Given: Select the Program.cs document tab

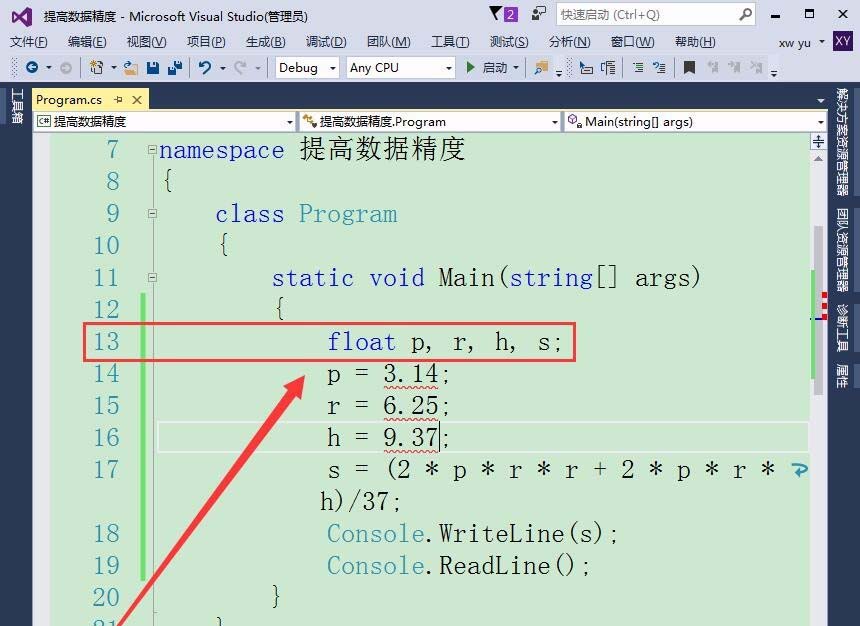Looking at the screenshot, I should tap(70, 100).
